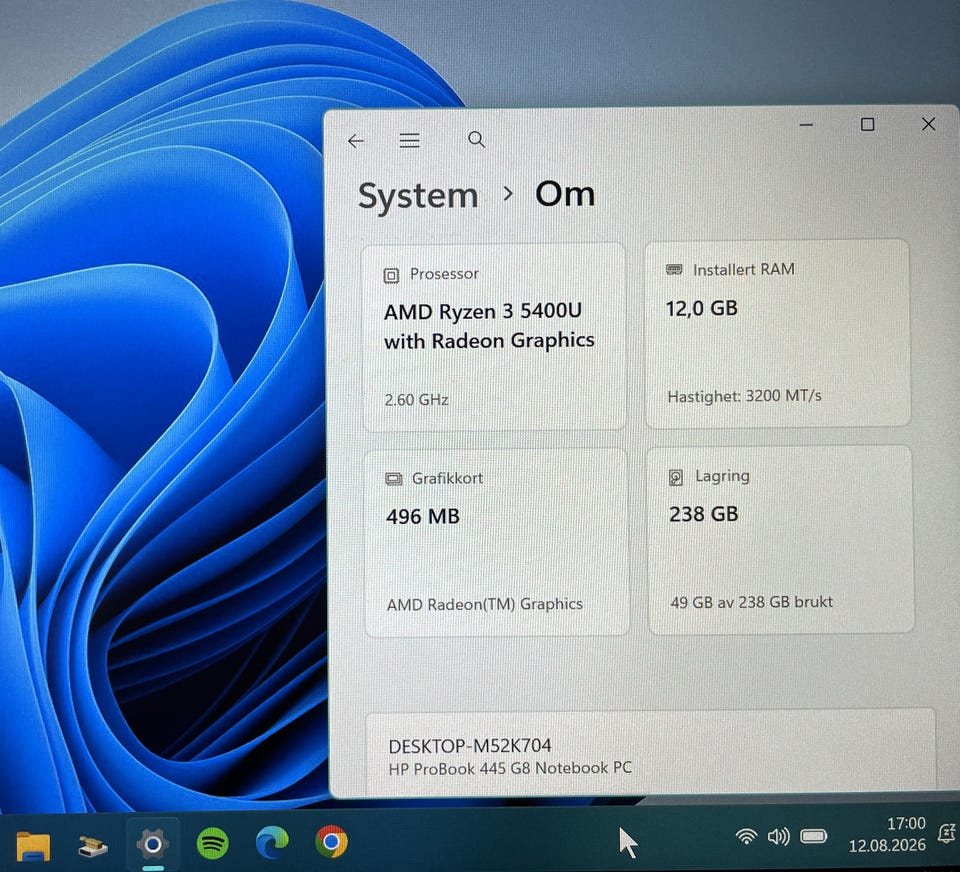Open the notification bell in the tray
960x872 pixels.
pos(947,833)
